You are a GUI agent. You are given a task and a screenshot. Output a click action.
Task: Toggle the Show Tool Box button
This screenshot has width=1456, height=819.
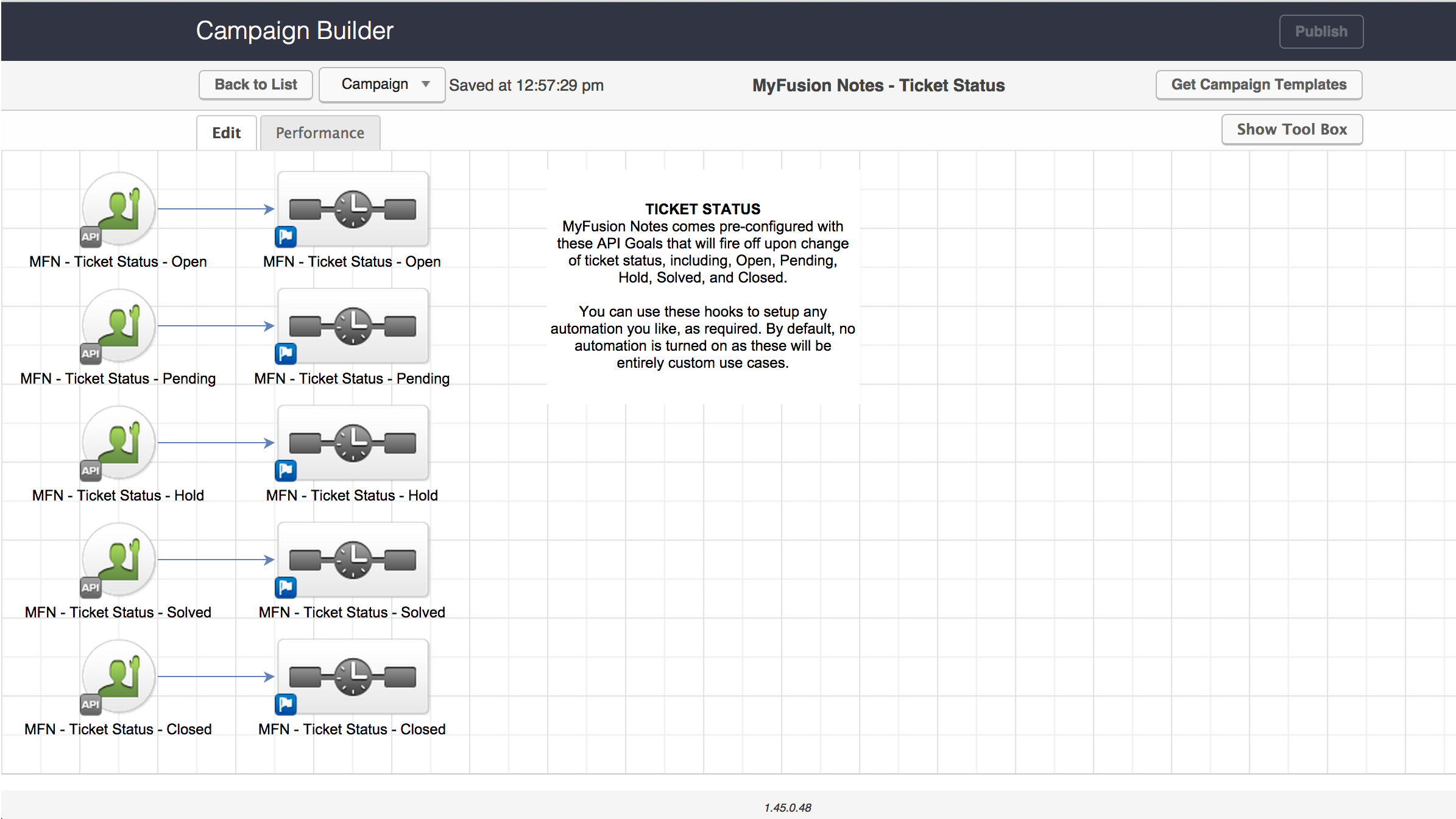point(1292,129)
